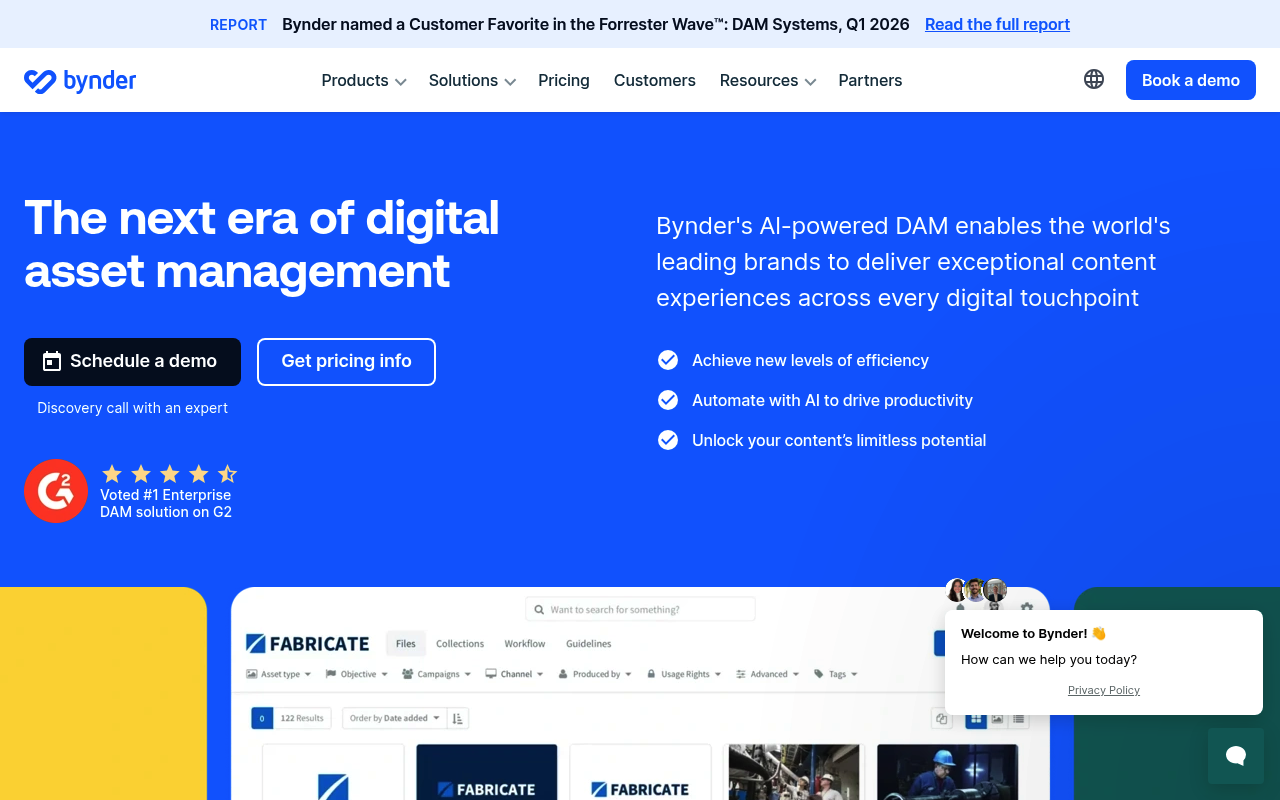The image size is (1280, 800).
Task: Open the Order by Date added dropdown
Action: [x=394, y=718]
